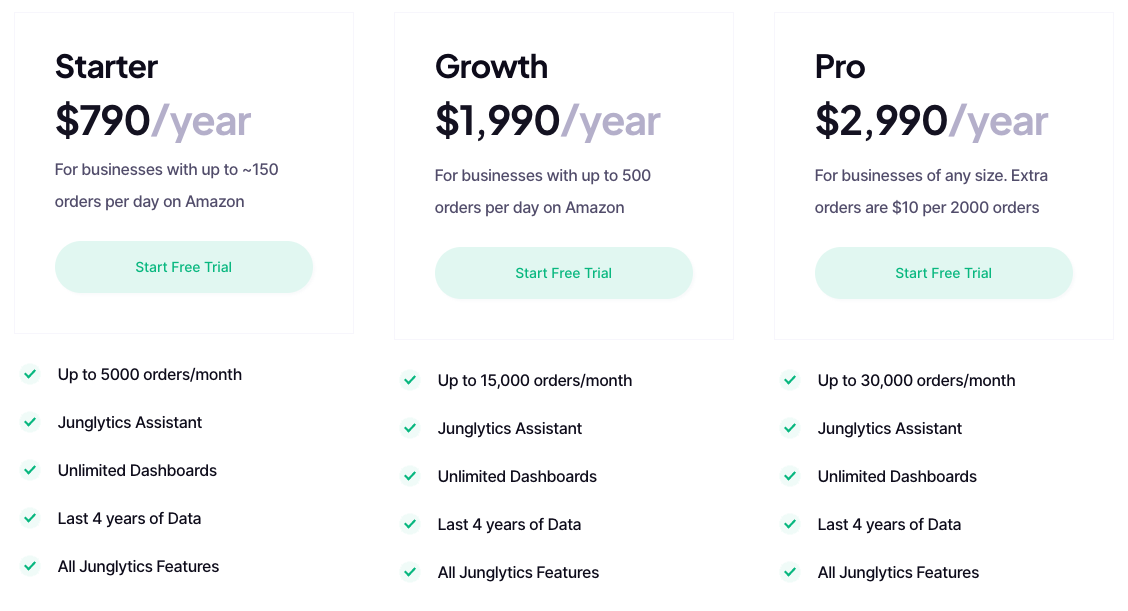Click Pro's All Junglytics Features text
Viewport: 1128px width, 611px height.
point(898,572)
